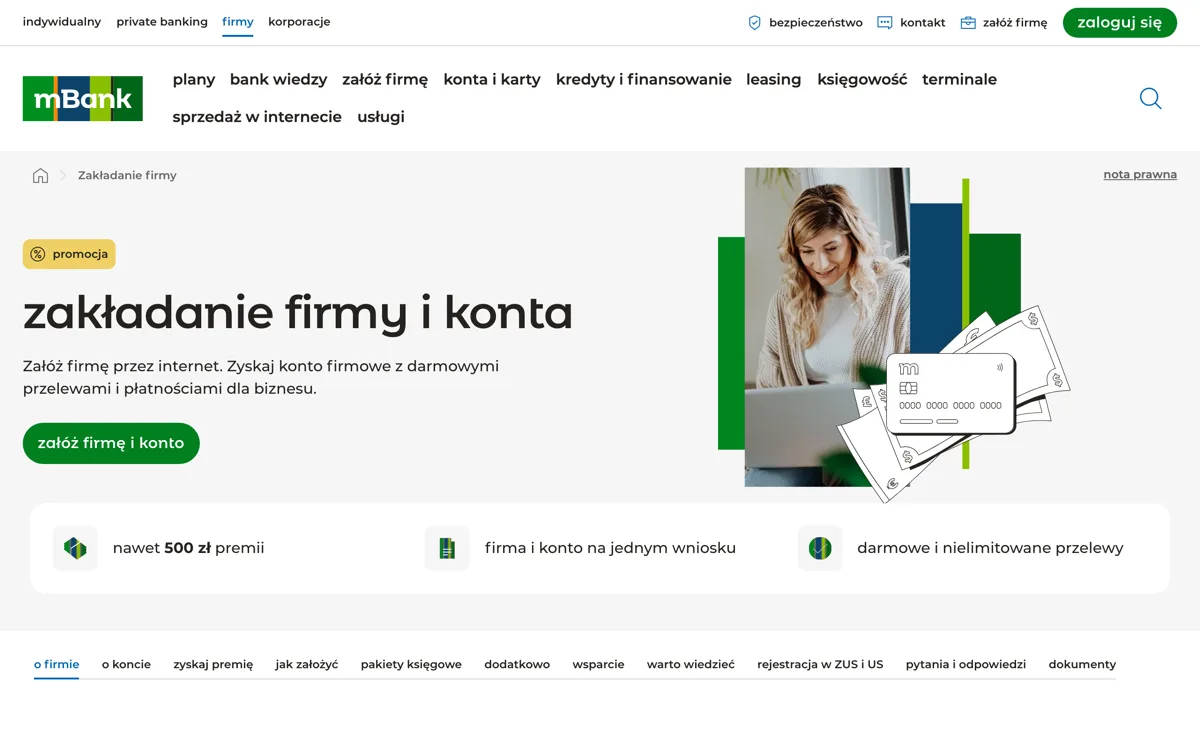The width and height of the screenshot is (1200, 750).
Task: Click nawet 500 zł premii text
Action: pos(189,548)
